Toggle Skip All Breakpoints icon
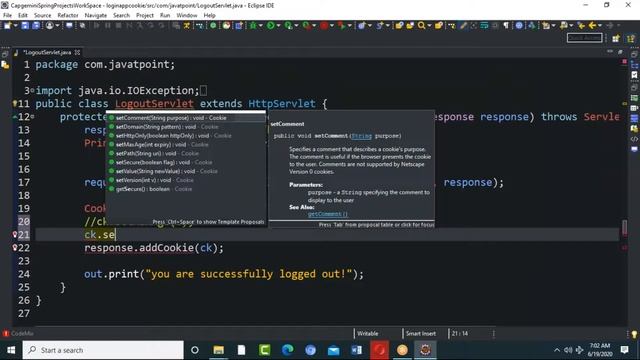Viewport: 640px width, 360px height. tap(82, 25)
